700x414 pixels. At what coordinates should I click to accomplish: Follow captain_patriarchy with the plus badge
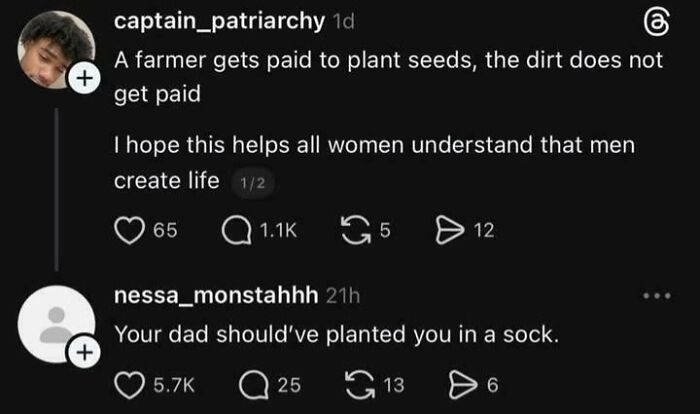coord(85,76)
